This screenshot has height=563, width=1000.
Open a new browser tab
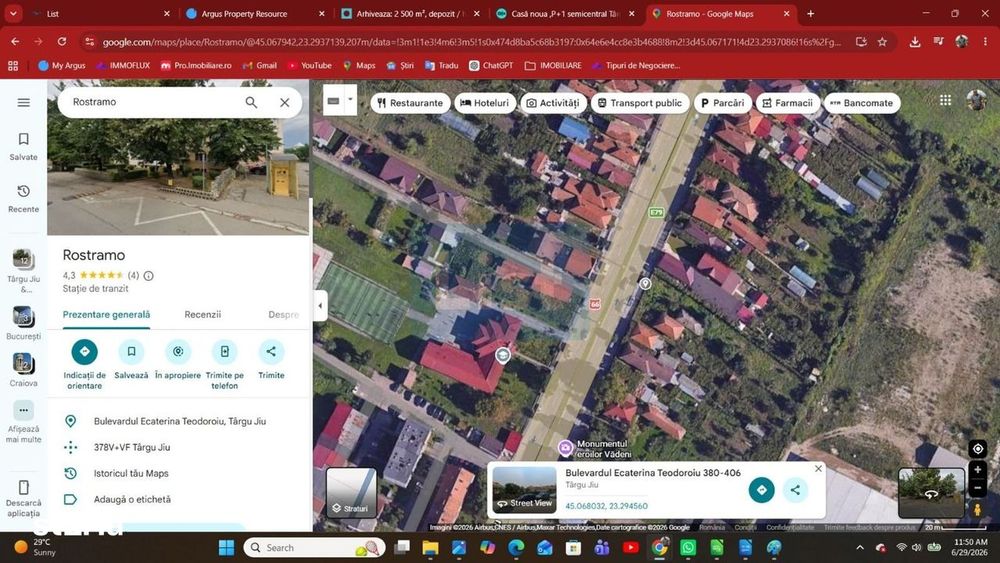coord(810,13)
